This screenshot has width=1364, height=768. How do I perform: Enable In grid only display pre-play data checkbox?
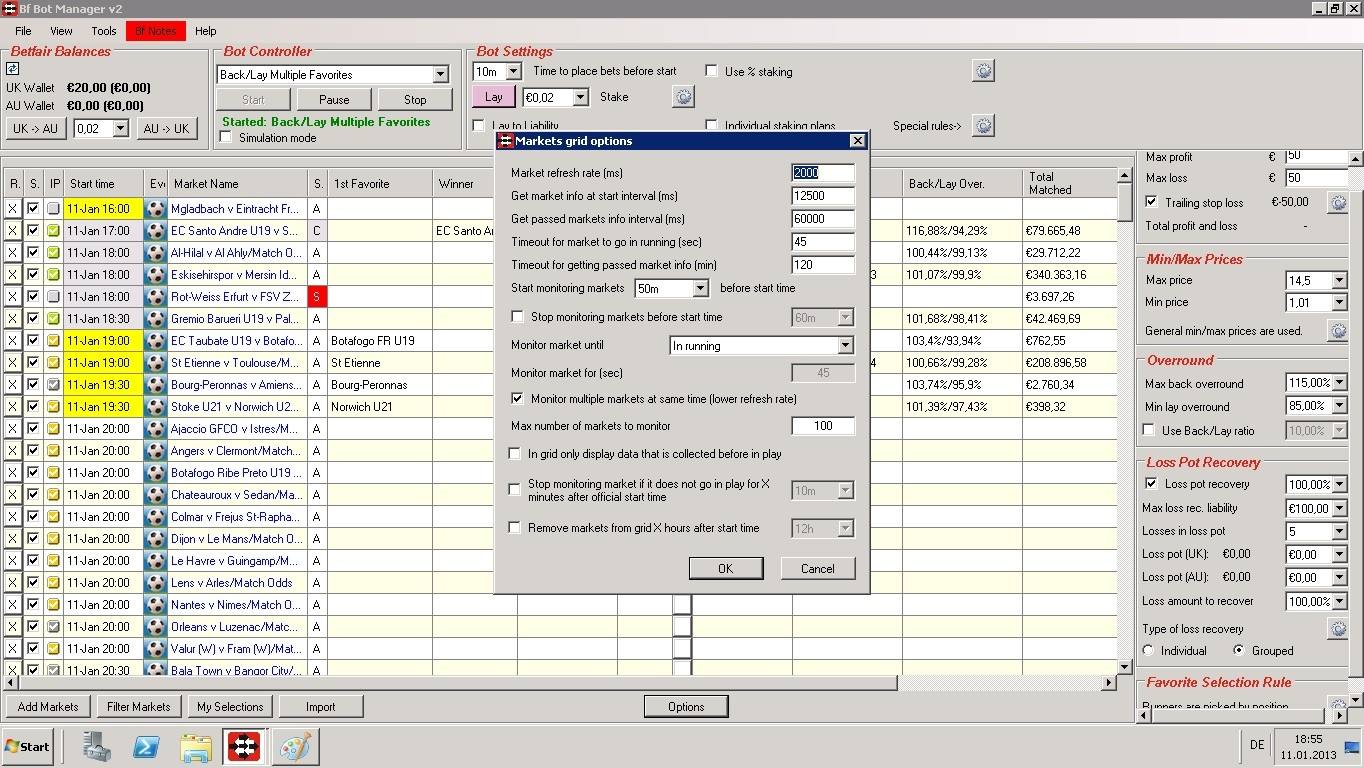(515, 454)
